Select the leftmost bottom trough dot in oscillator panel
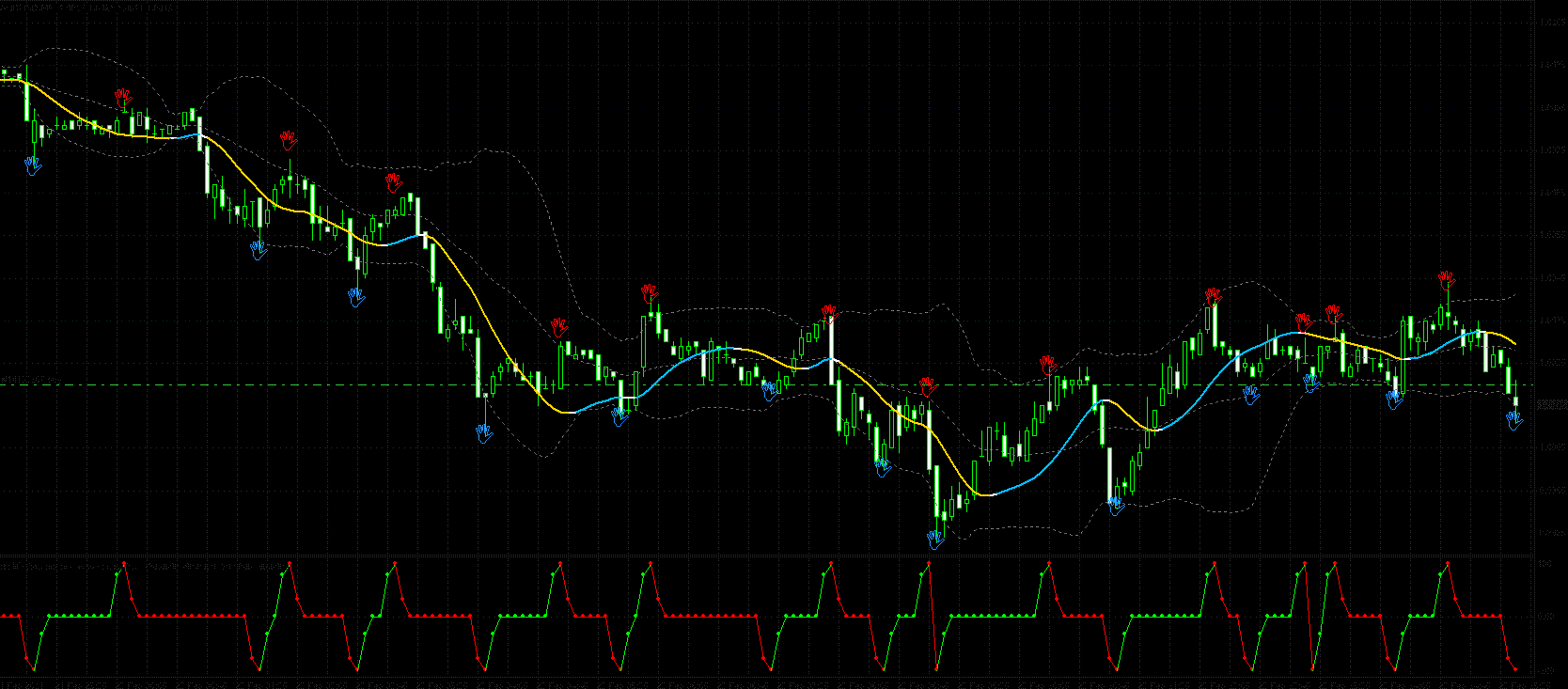1568x689 pixels. [34, 669]
